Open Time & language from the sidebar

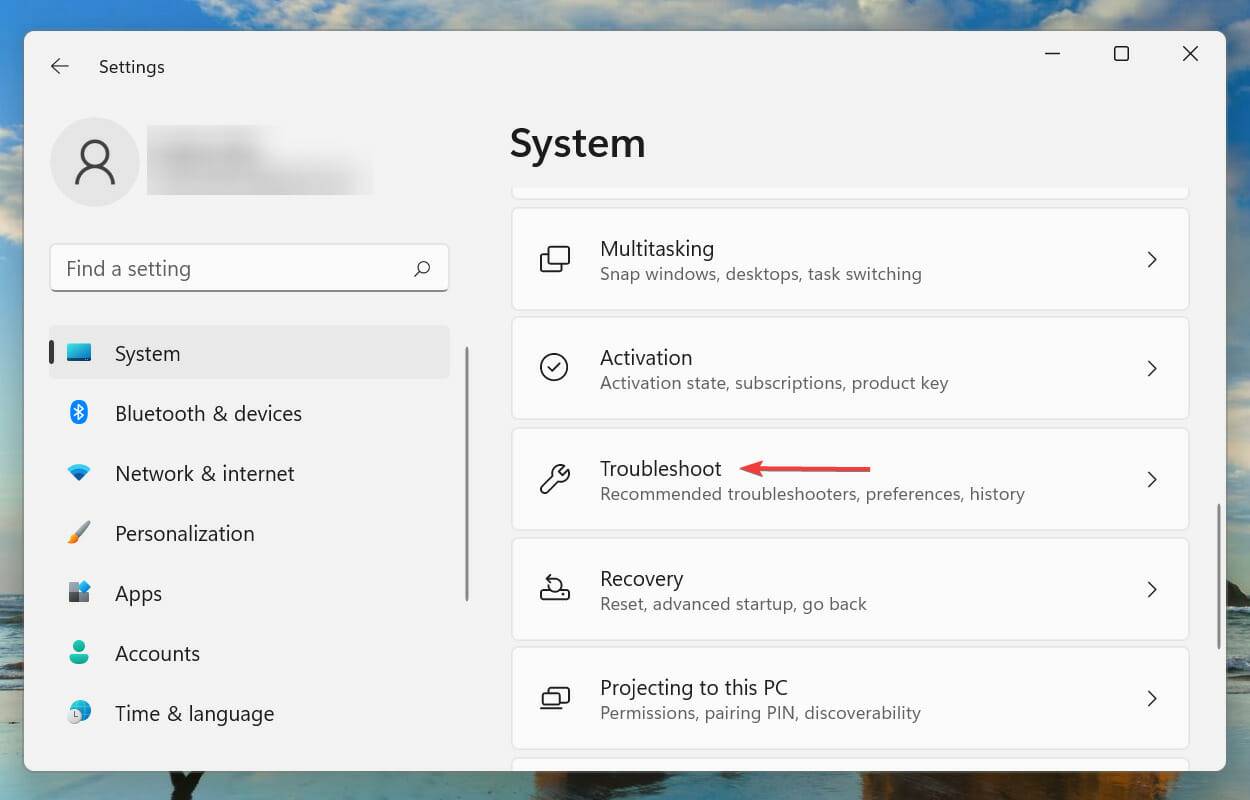(x=194, y=713)
